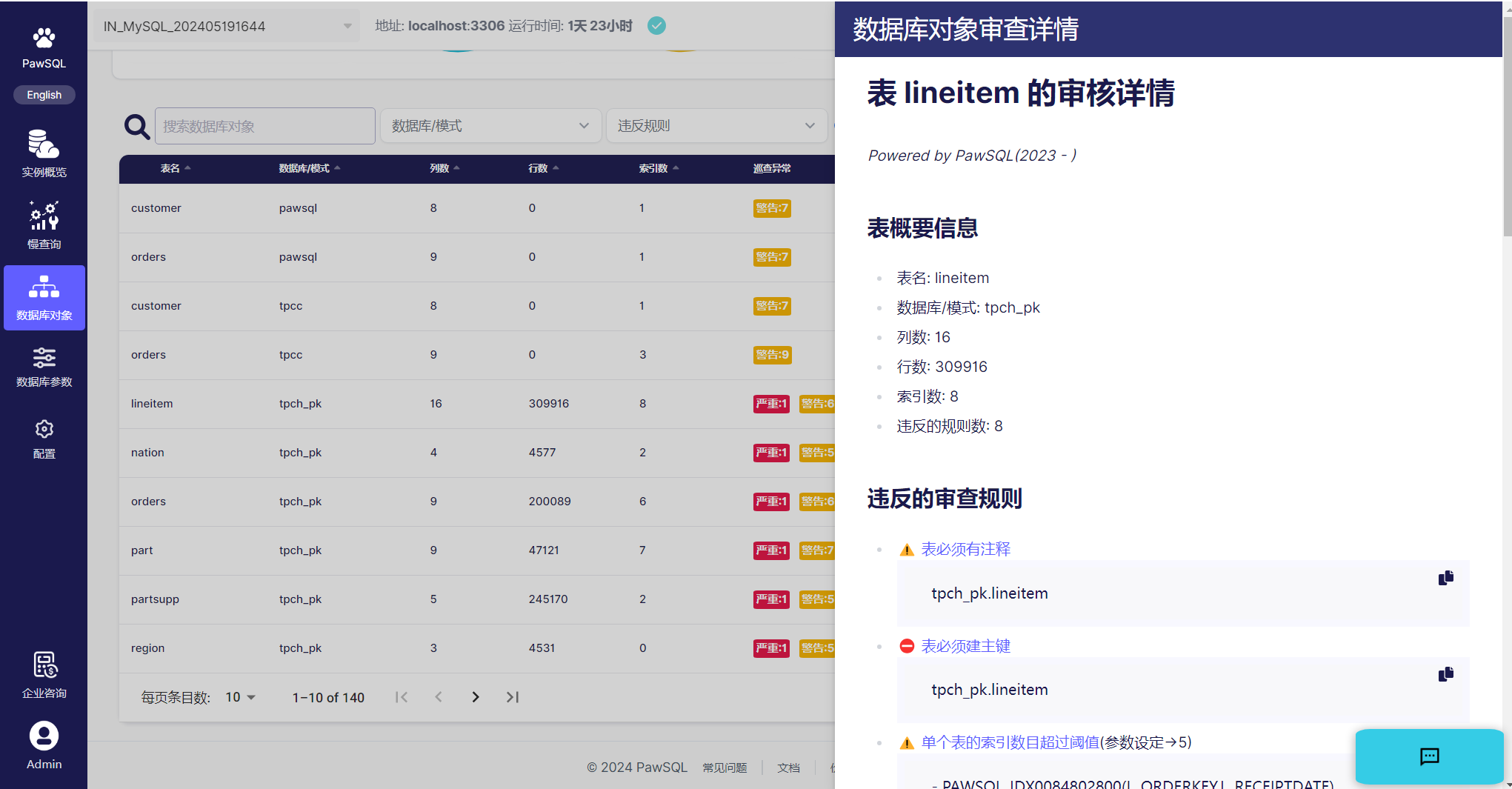Select the 数据库对象 sidebar menu item

click(44, 298)
